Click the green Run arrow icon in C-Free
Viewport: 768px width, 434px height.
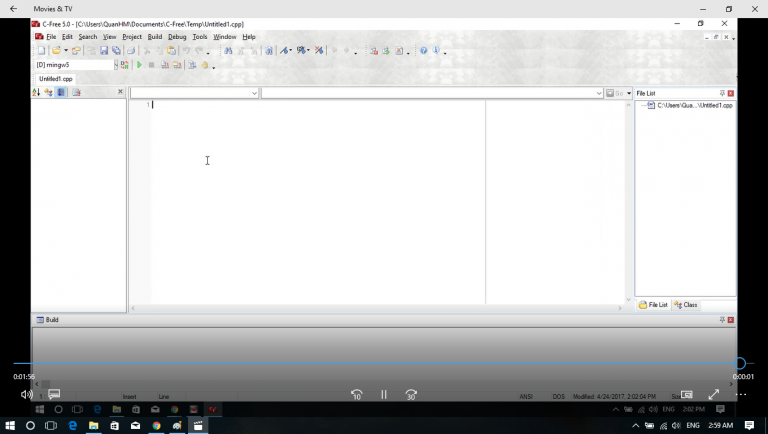140,65
